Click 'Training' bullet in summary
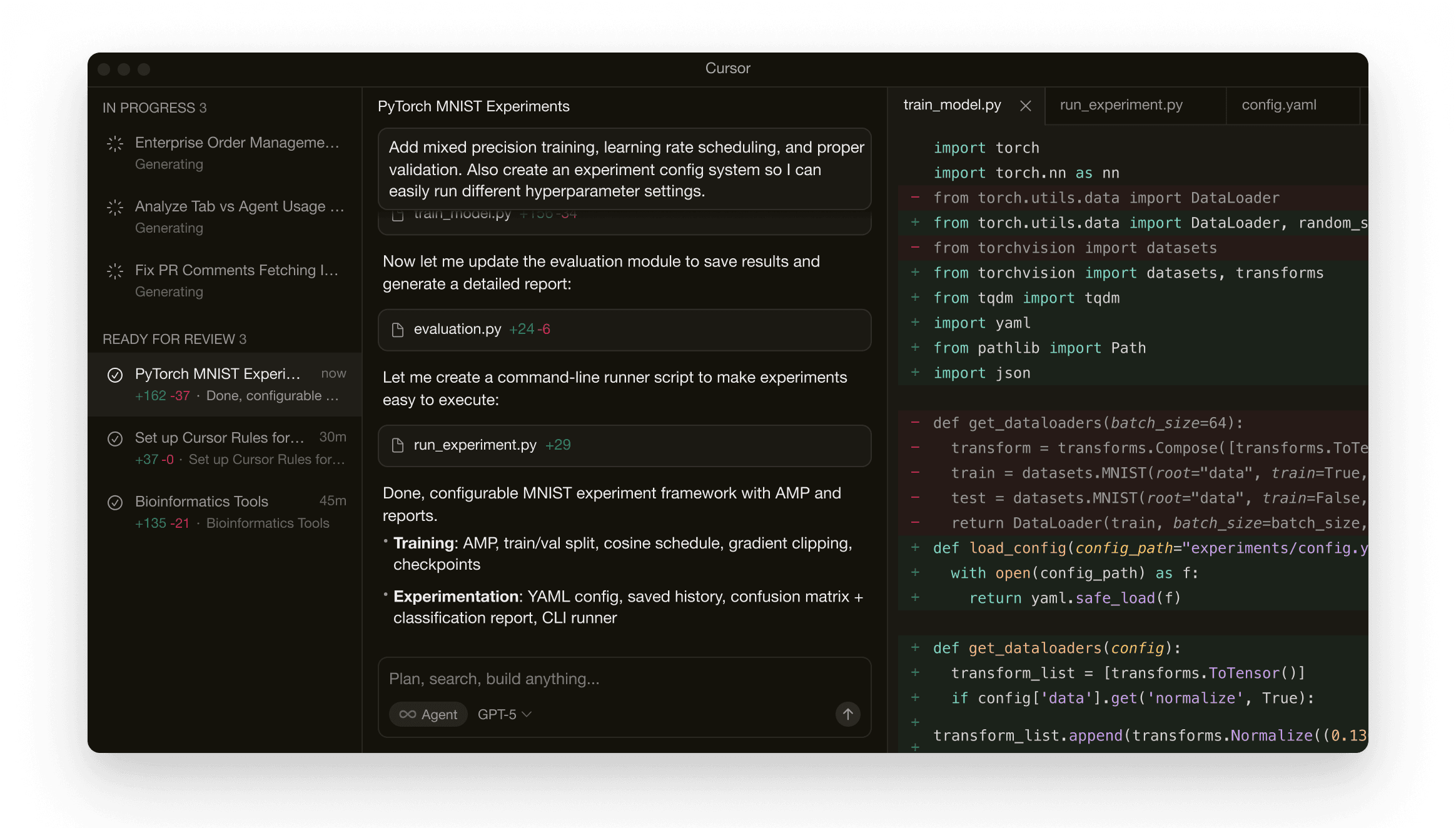1456x828 pixels. coord(623,553)
